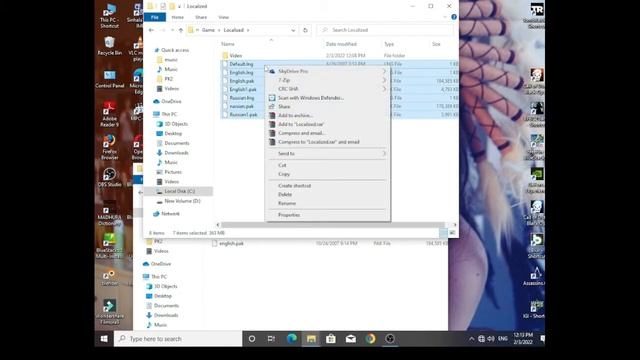This screenshot has width=640, height=360.
Task: Sort by the Size column header
Action: (x=436, y=44)
